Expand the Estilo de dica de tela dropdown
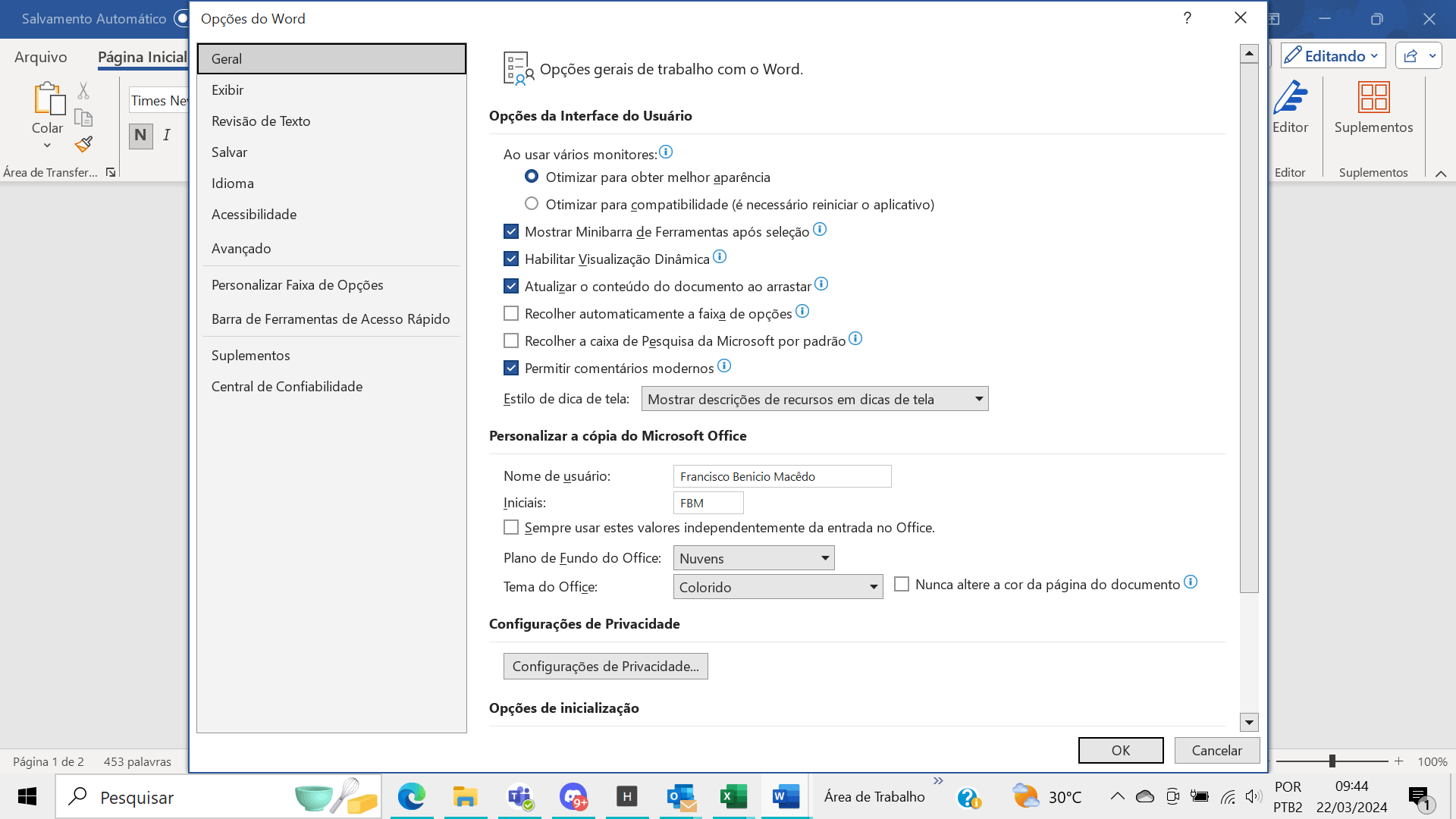Viewport: 1456px width, 819px height. [x=978, y=399]
